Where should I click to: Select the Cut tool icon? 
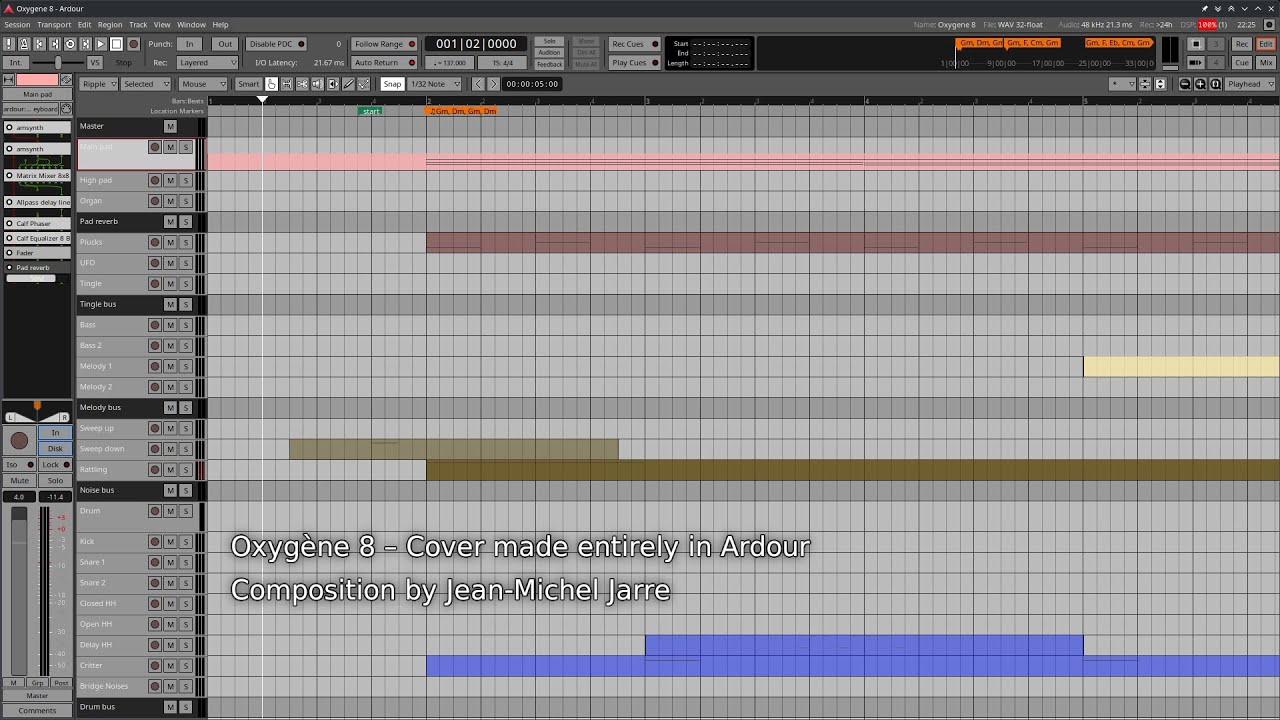(302, 84)
